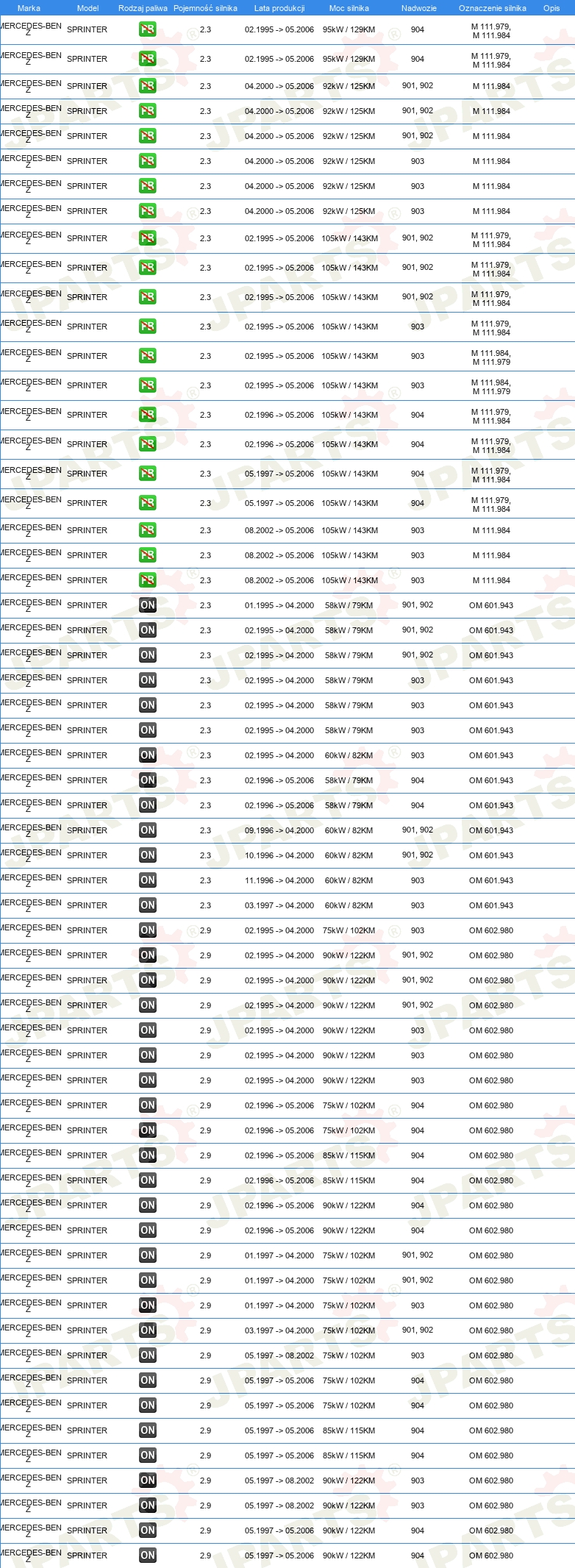Click the Oznaczenie silnika column header
The width and height of the screenshot is (575, 1568).
click(x=493, y=8)
